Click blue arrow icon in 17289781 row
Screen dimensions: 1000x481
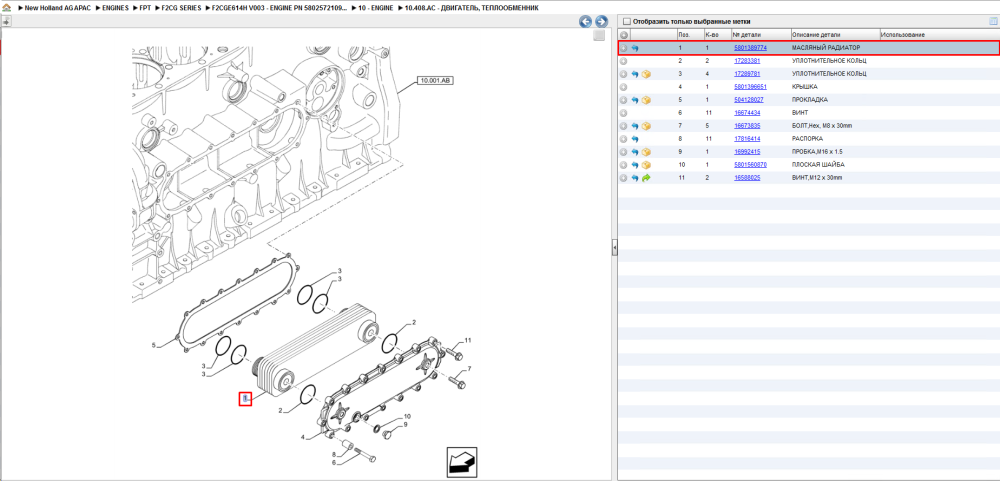pos(635,74)
